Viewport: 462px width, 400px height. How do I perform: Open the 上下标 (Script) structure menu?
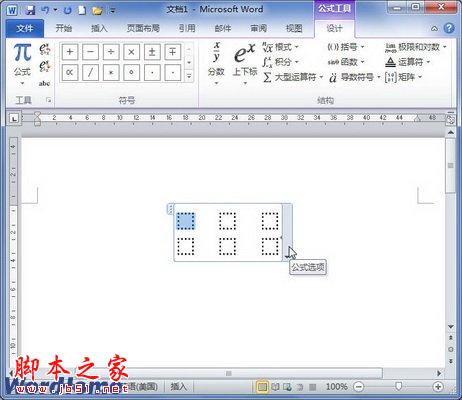[x=245, y=63]
